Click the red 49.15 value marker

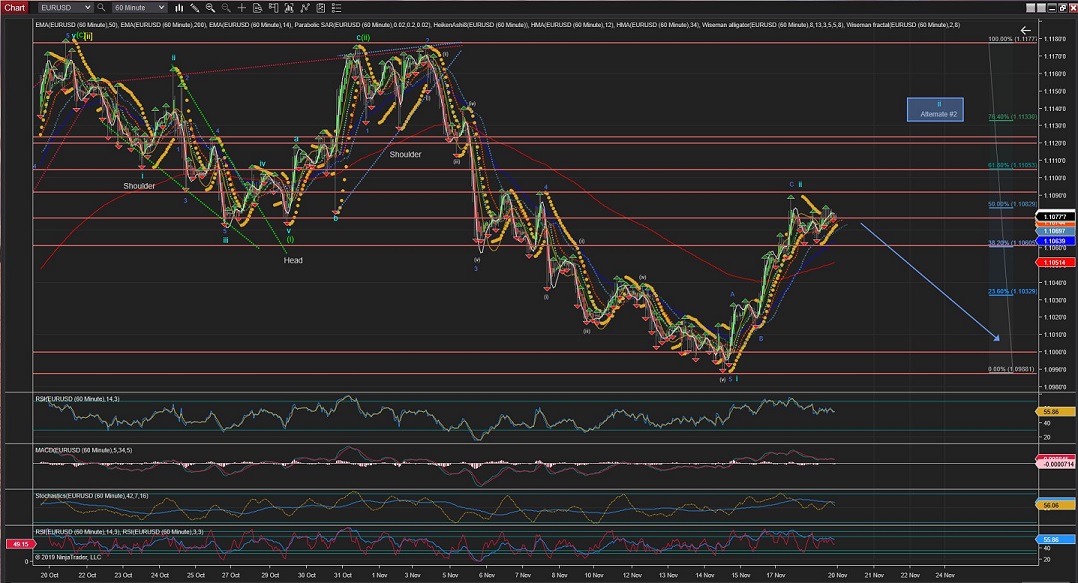coord(20,544)
